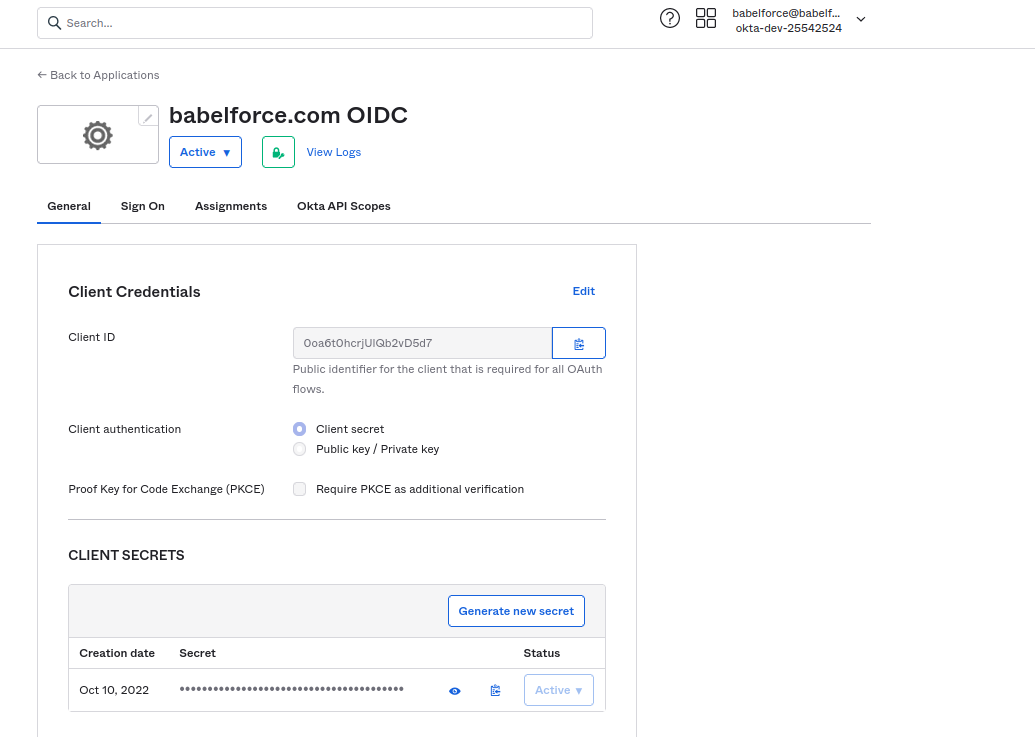1035x737 pixels.
Task: Open the help question mark icon
Action: click(669, 18)
